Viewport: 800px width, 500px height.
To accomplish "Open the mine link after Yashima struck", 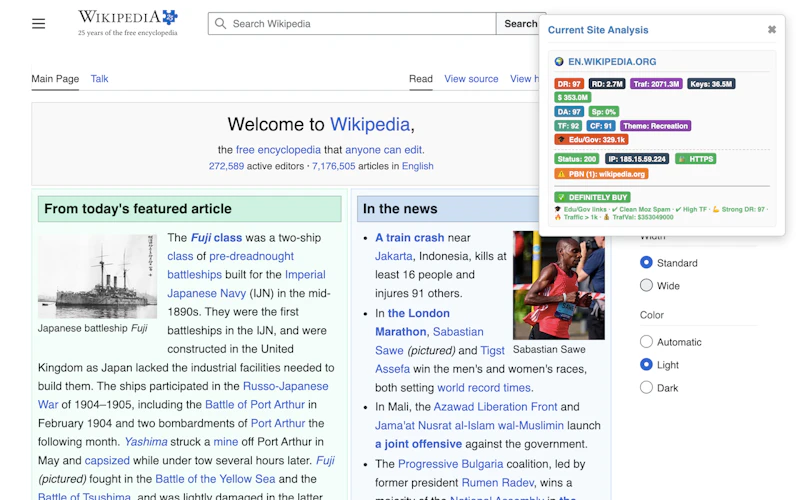I will (x=226, y=442).
